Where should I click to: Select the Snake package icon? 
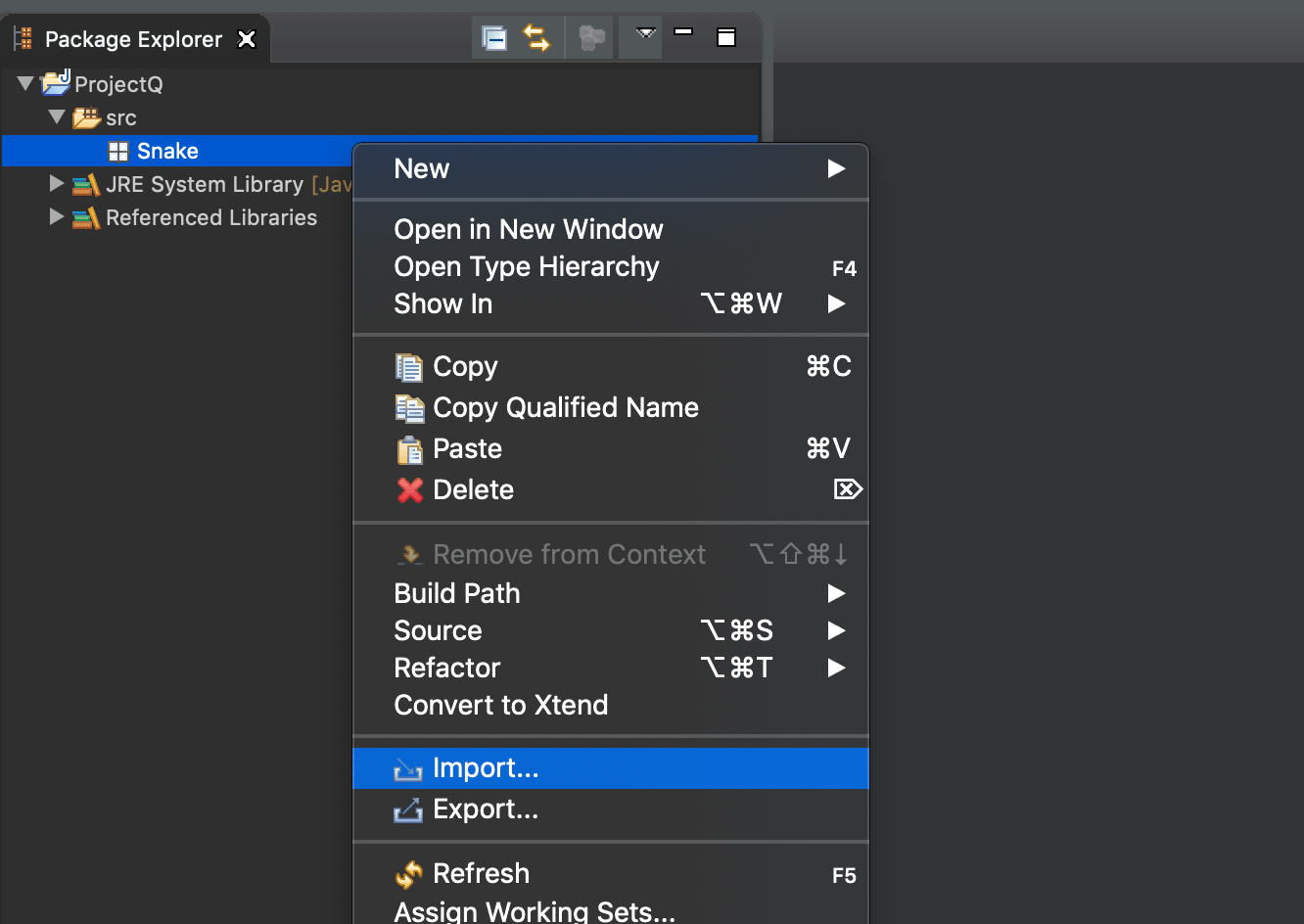(118, 152)
